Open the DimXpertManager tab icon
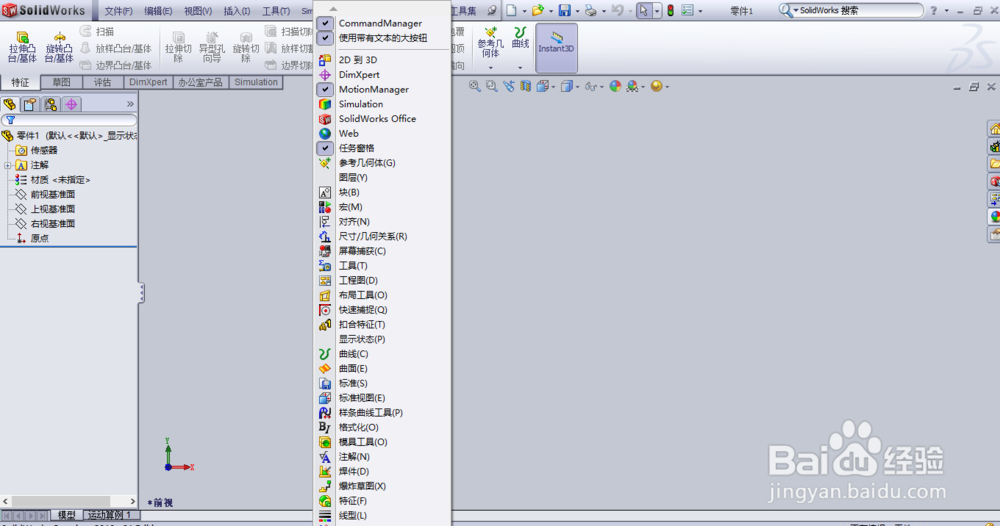 pyautogui.click(x=71, y=104)
